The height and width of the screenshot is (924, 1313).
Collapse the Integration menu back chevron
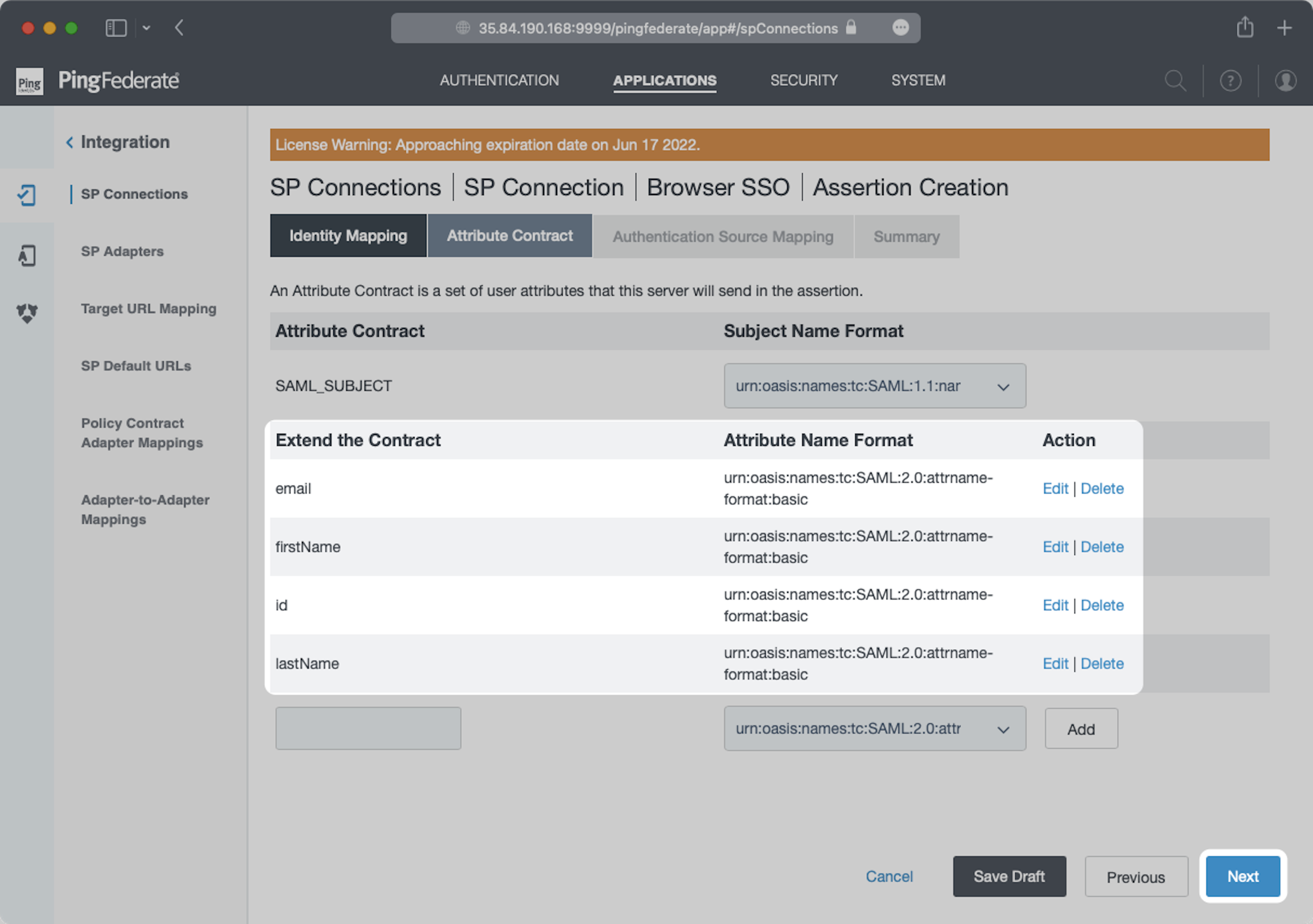pos(70,142)
